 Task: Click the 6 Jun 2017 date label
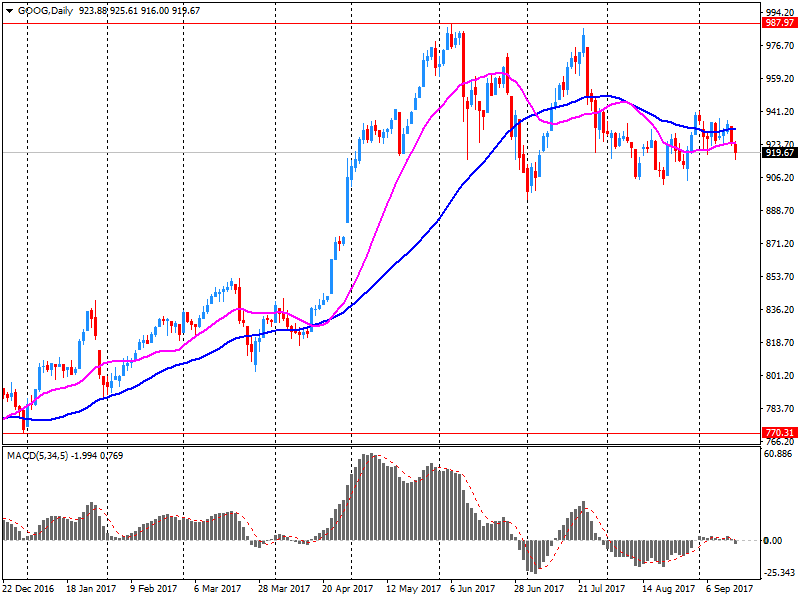472,589
